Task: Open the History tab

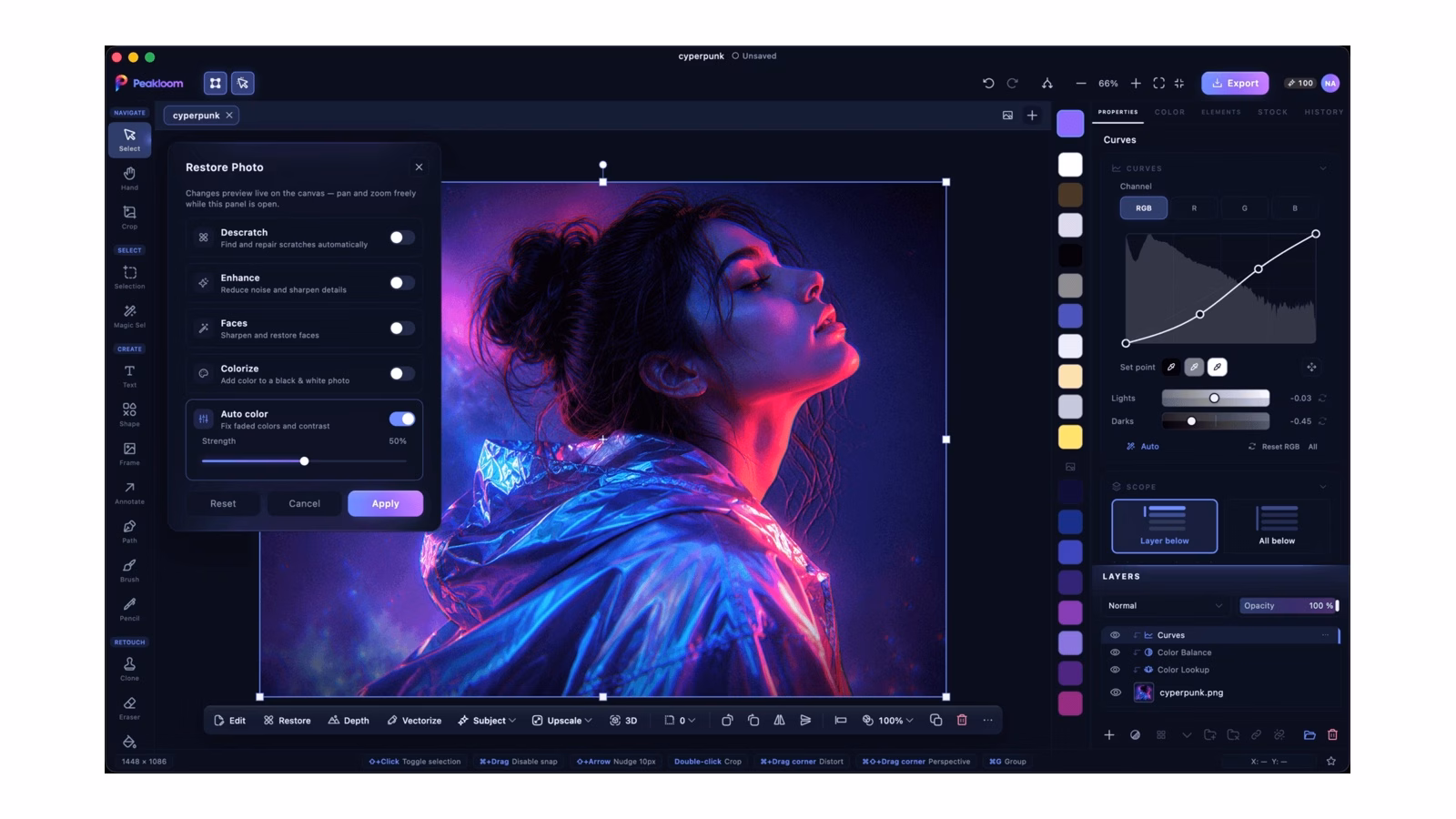Action: pyautogui.click(x=1323, y=112)
